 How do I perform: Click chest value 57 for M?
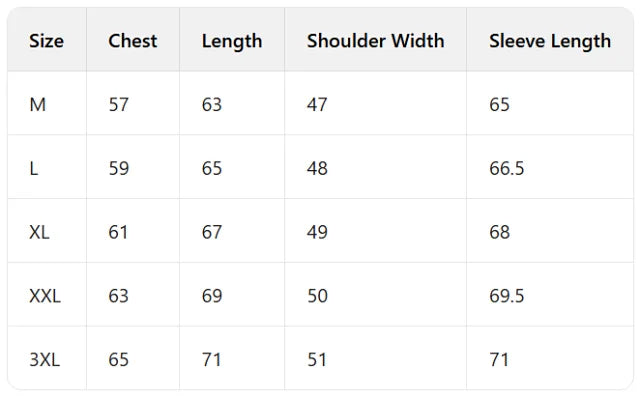[118, 105]
